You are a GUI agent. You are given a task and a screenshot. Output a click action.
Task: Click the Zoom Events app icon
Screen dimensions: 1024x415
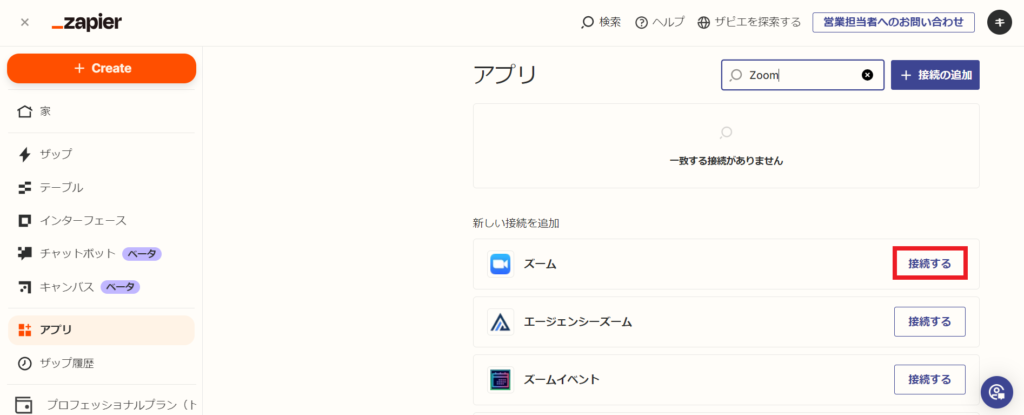tap(500, 380)
